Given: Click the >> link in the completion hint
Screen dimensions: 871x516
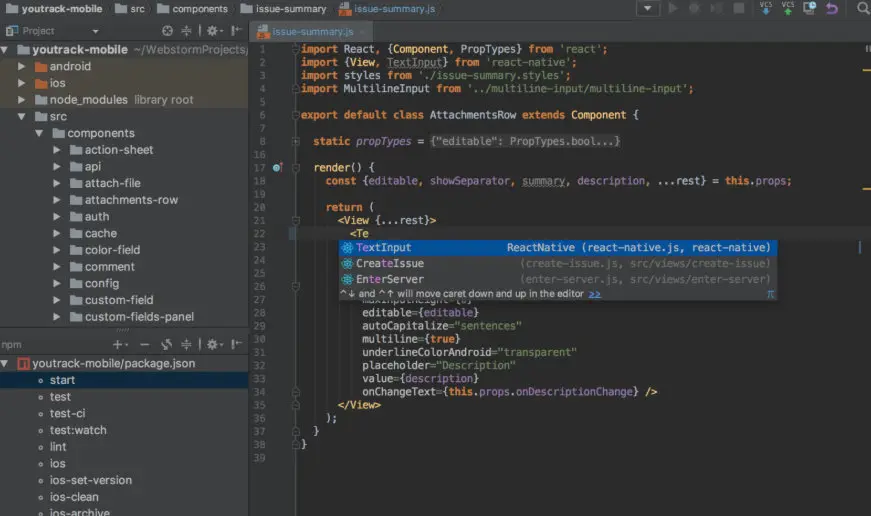Looking at the screenshot, I should pos(594,294).
